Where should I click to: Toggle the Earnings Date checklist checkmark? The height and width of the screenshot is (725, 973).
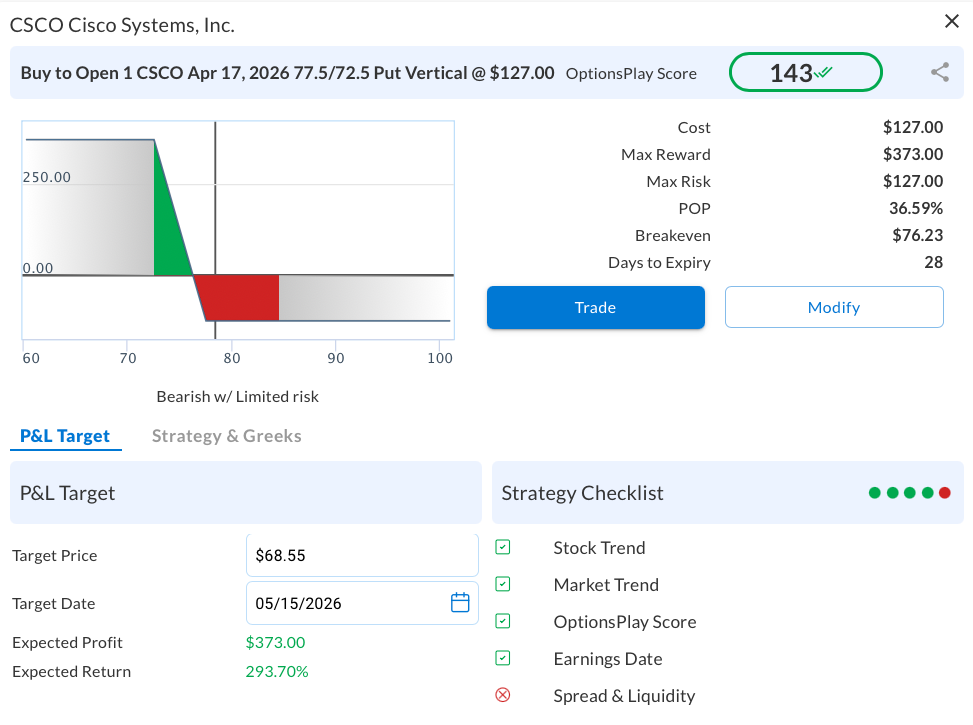pyautogui.click(x=503, y=658)
